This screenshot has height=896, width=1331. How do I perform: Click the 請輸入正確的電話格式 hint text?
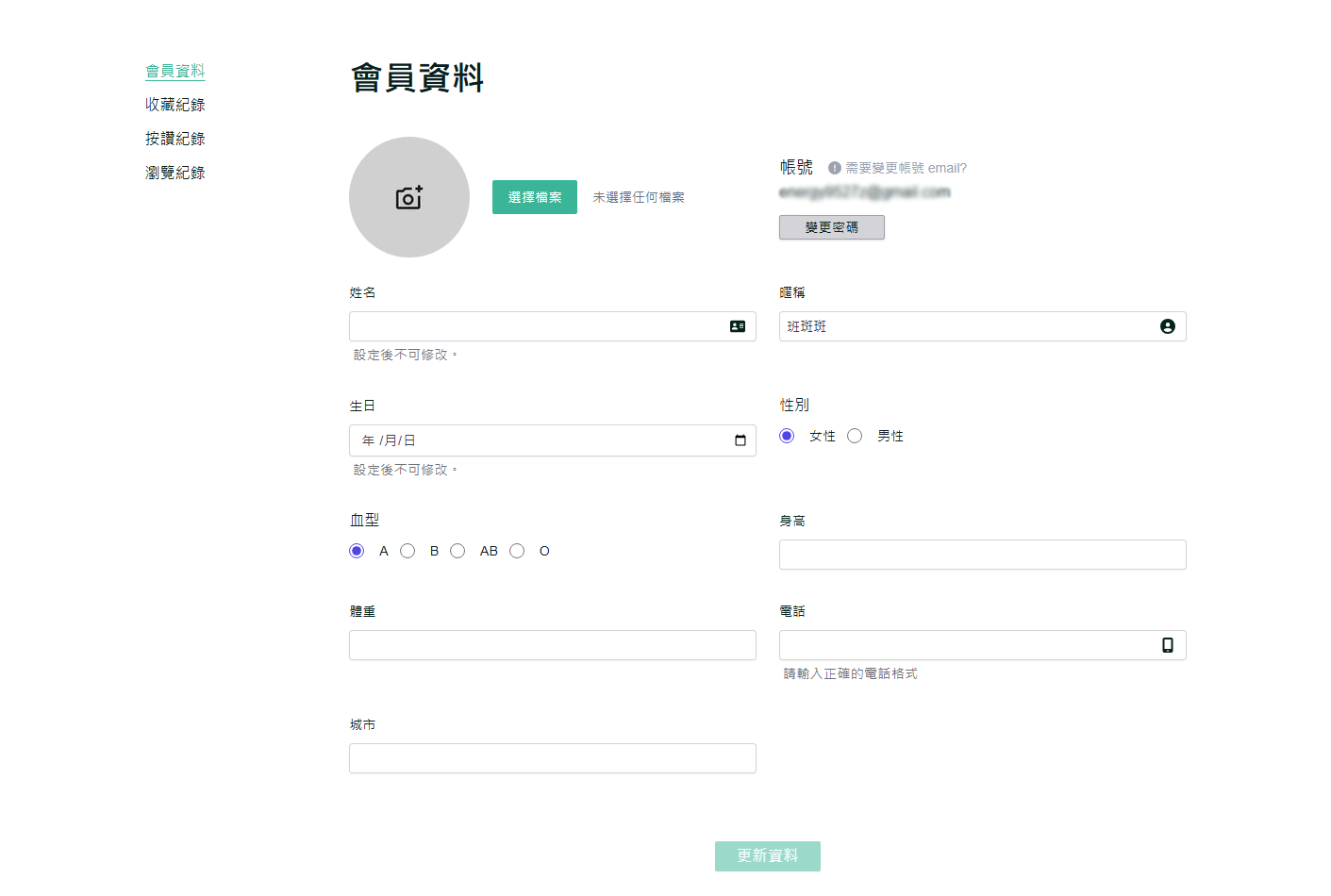point(851,673)
